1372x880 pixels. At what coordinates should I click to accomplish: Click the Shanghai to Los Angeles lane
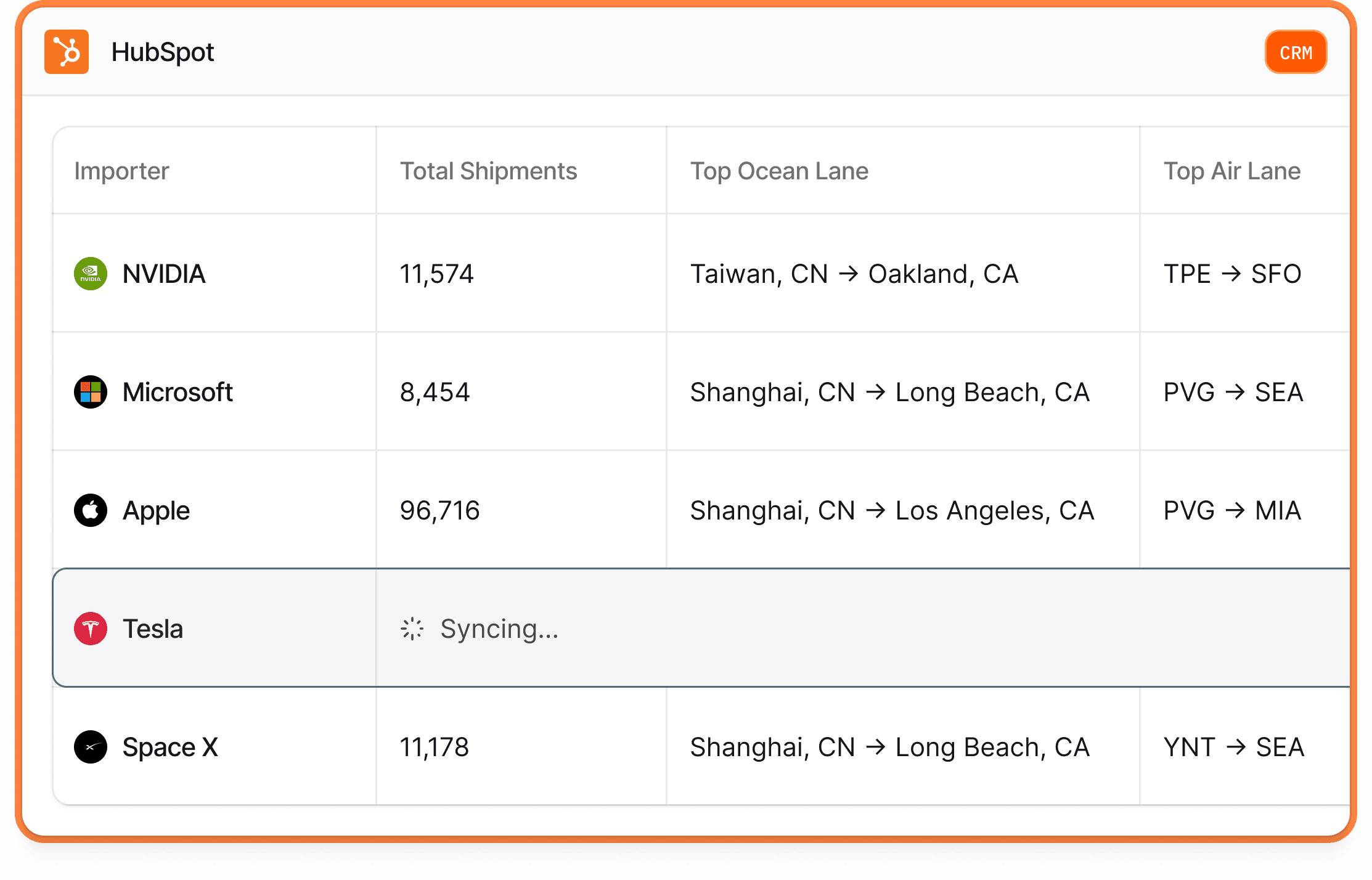pyautogui.click(x=891, y=510)
